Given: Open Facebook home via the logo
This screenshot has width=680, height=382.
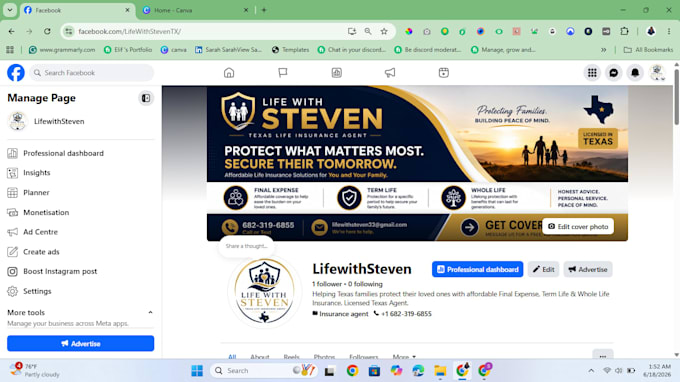Looking at the screenshot, I should [x=16, y=73].
